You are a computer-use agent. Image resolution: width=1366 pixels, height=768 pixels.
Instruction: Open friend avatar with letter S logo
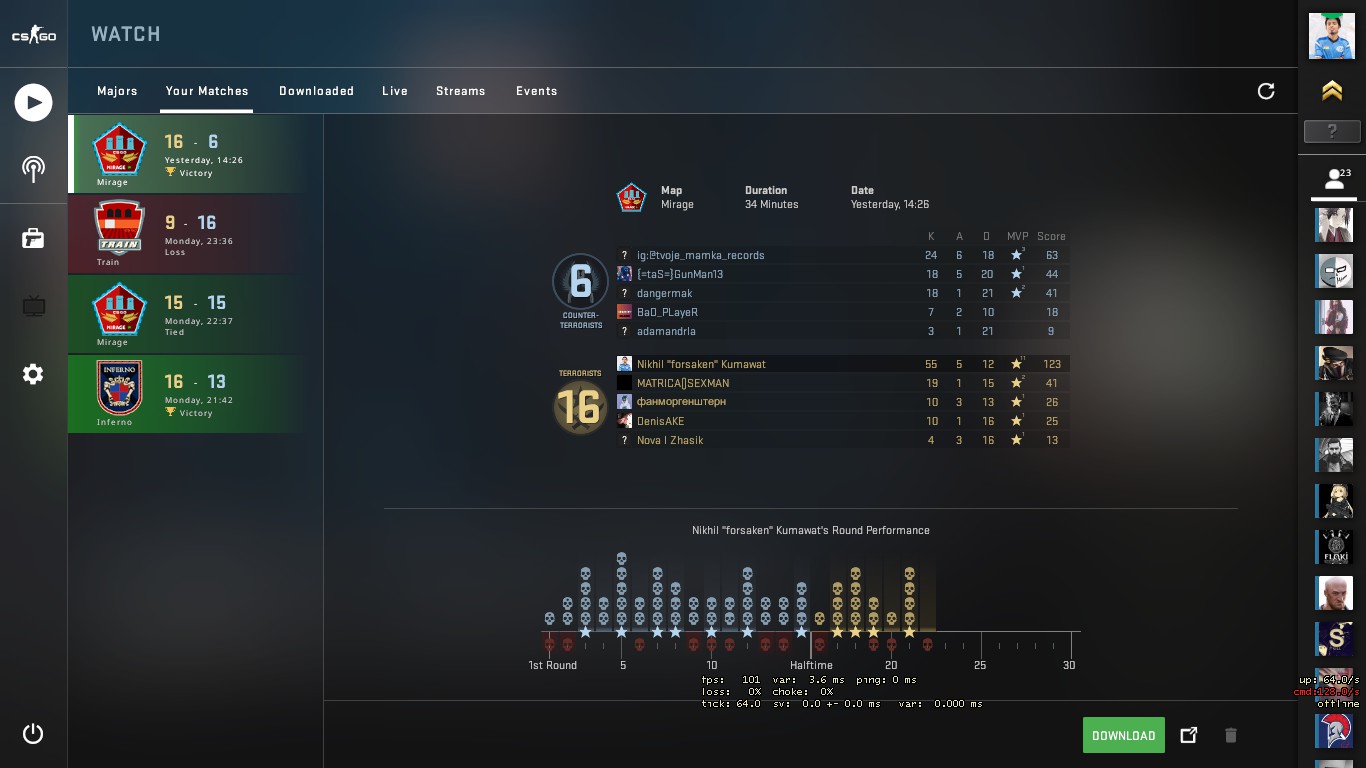pos(1334,639)
